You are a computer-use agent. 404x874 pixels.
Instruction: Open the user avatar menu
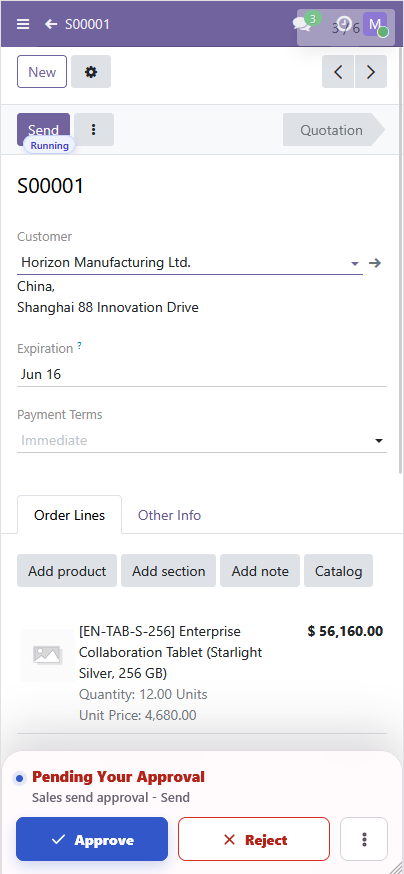(376, 24)
